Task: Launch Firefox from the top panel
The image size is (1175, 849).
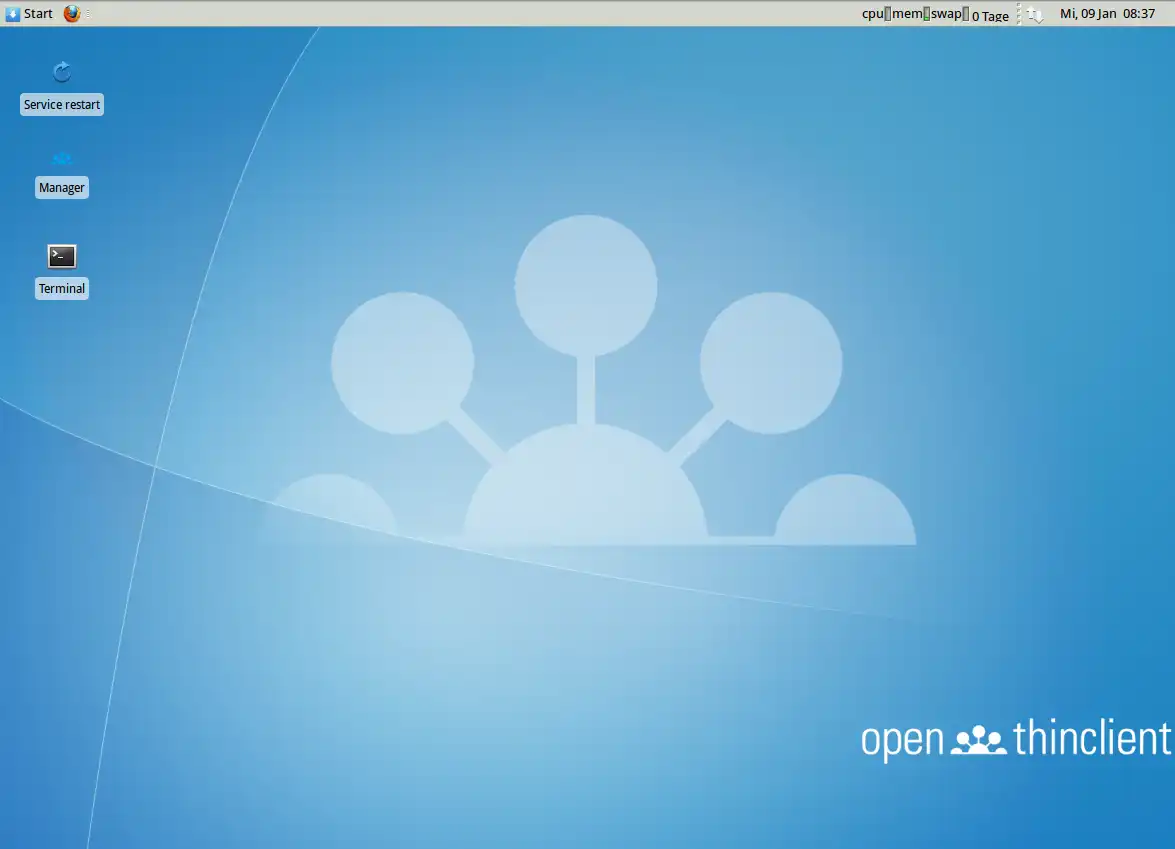Action: [x=72, y=13]
